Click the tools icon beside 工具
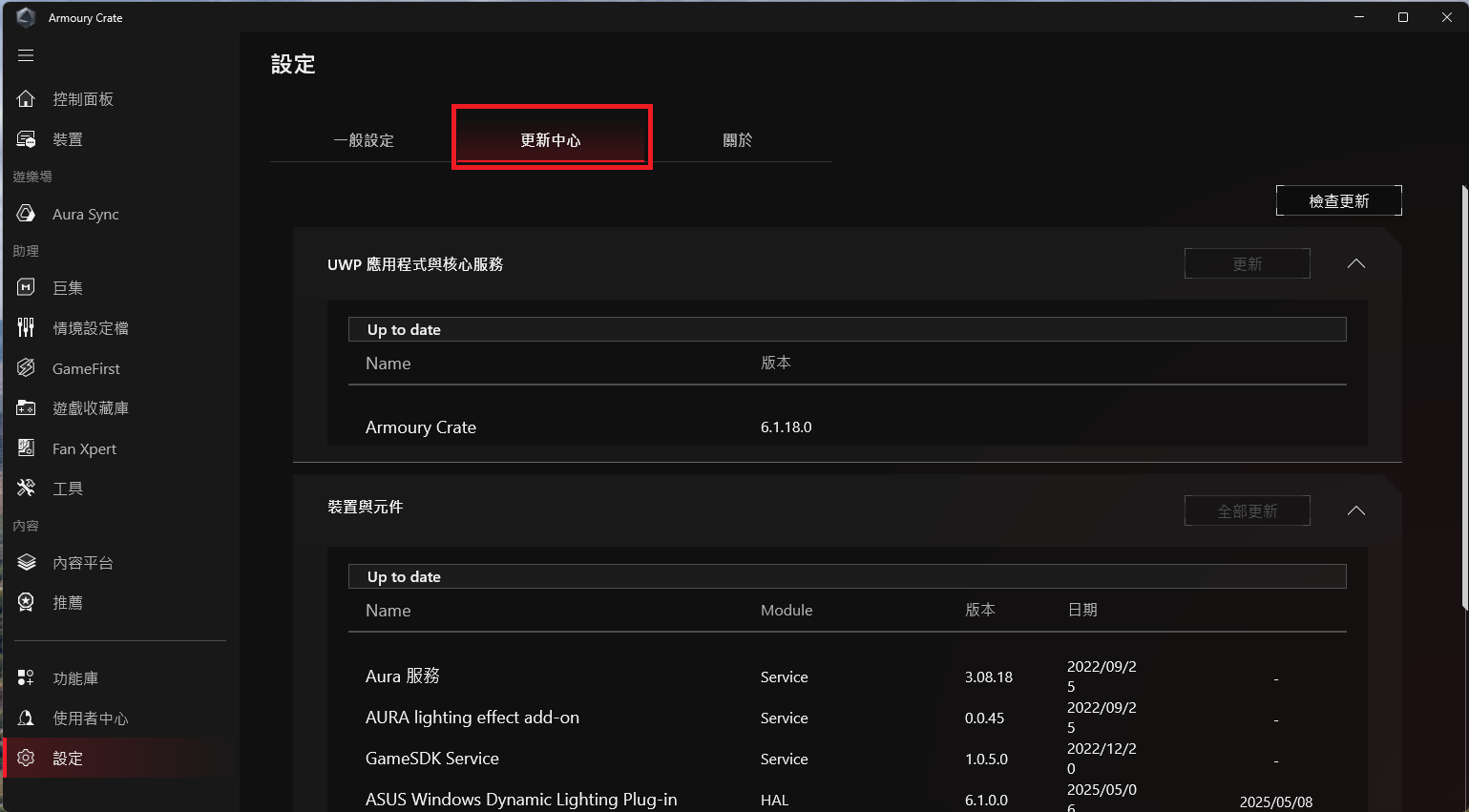Screen dimensions: 1469x812 26,488
